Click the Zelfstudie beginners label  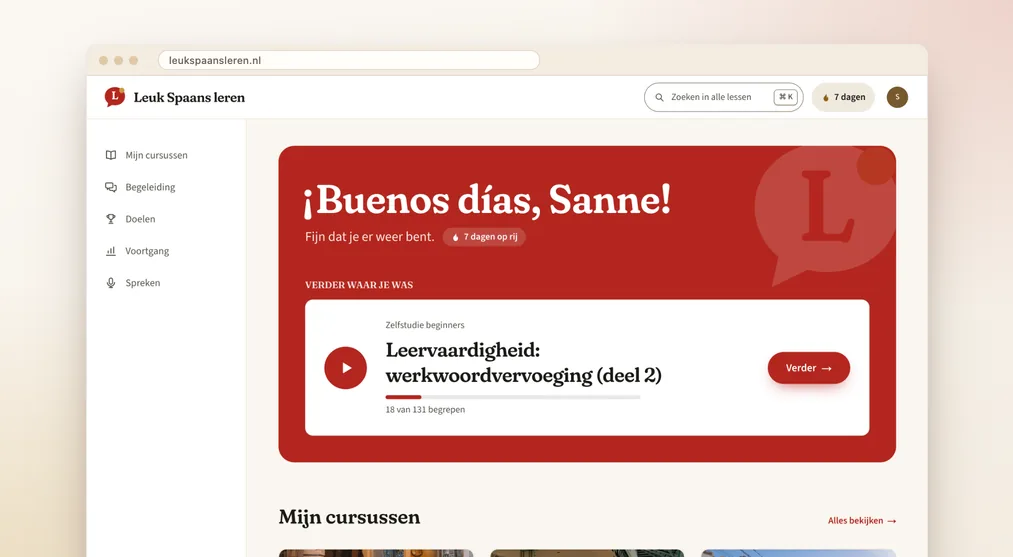[x=424, y=325]
